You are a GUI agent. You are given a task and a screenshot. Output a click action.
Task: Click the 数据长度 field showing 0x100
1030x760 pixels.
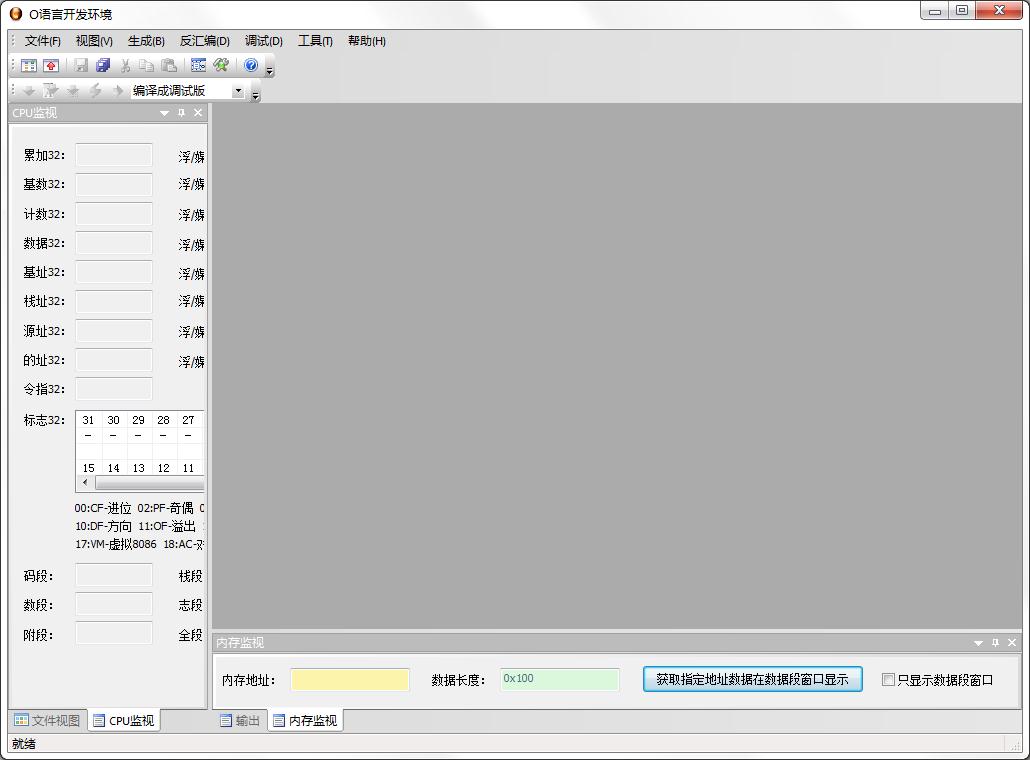[560, 679]
